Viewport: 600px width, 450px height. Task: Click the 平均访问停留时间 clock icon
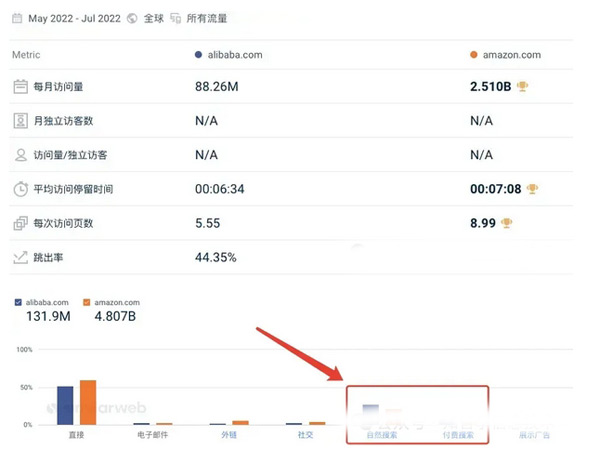pos(20,189)
